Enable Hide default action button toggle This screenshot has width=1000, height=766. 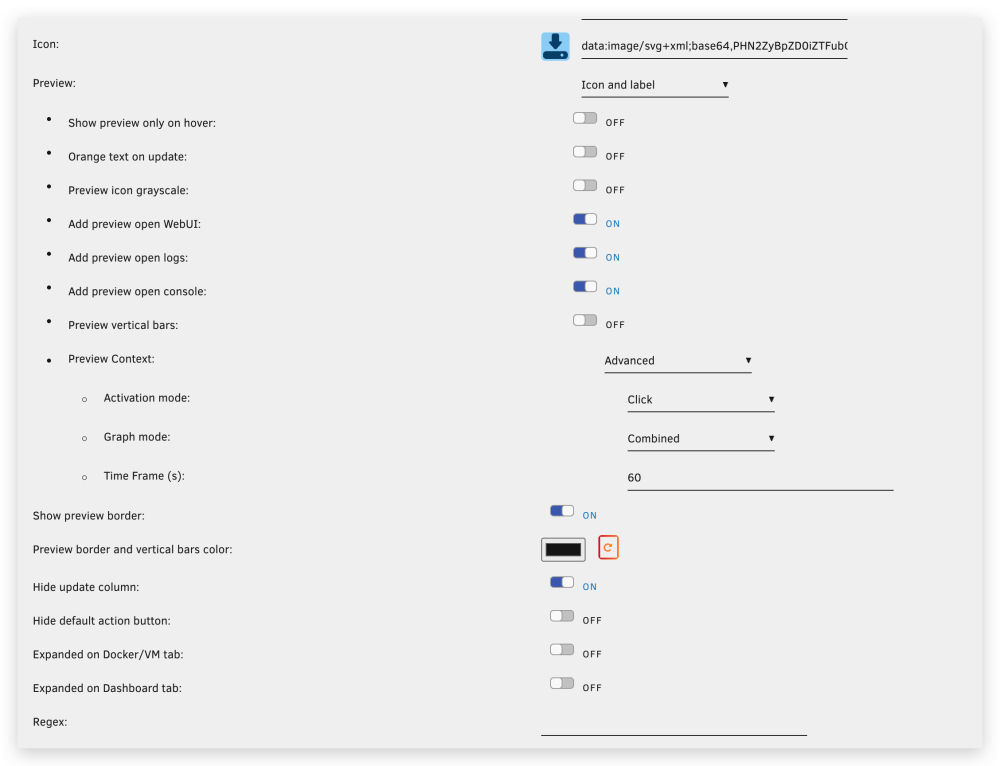click(562, 616)
